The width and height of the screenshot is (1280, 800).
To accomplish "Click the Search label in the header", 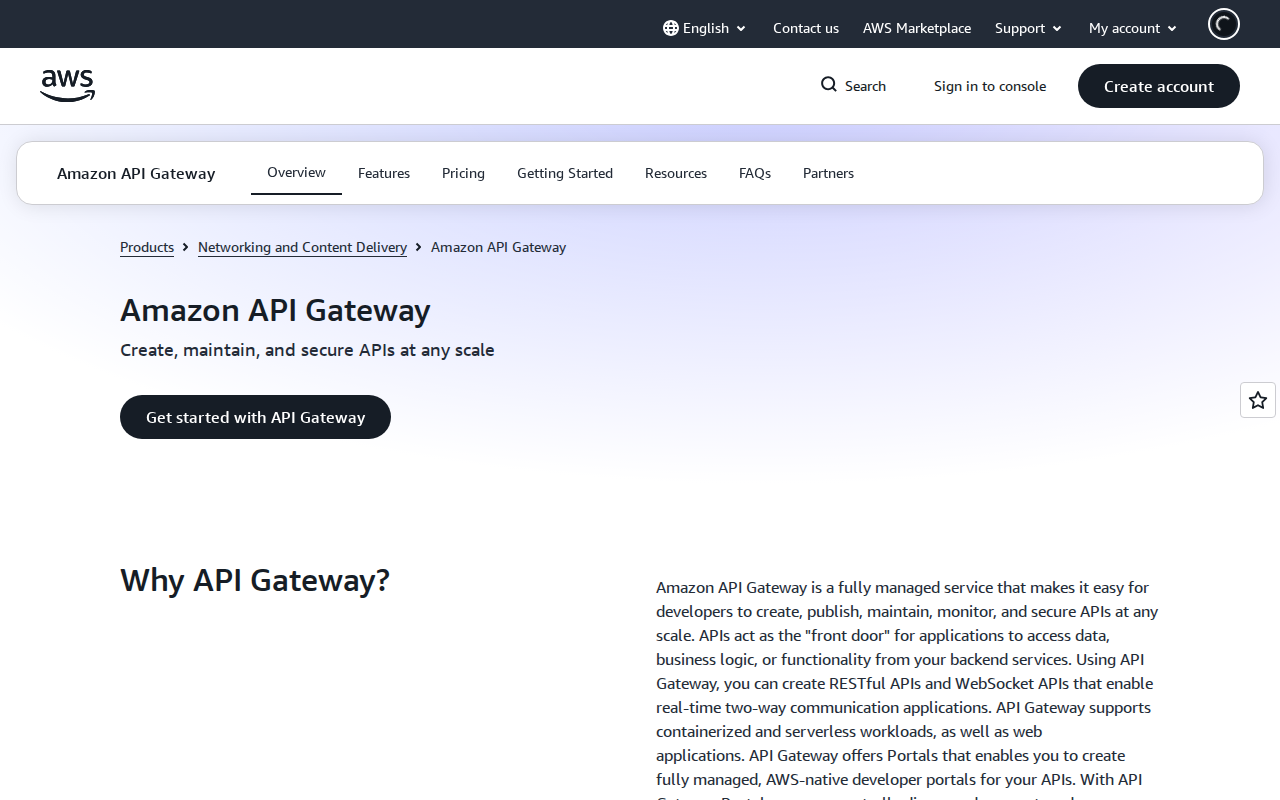I will pos(865,86).
